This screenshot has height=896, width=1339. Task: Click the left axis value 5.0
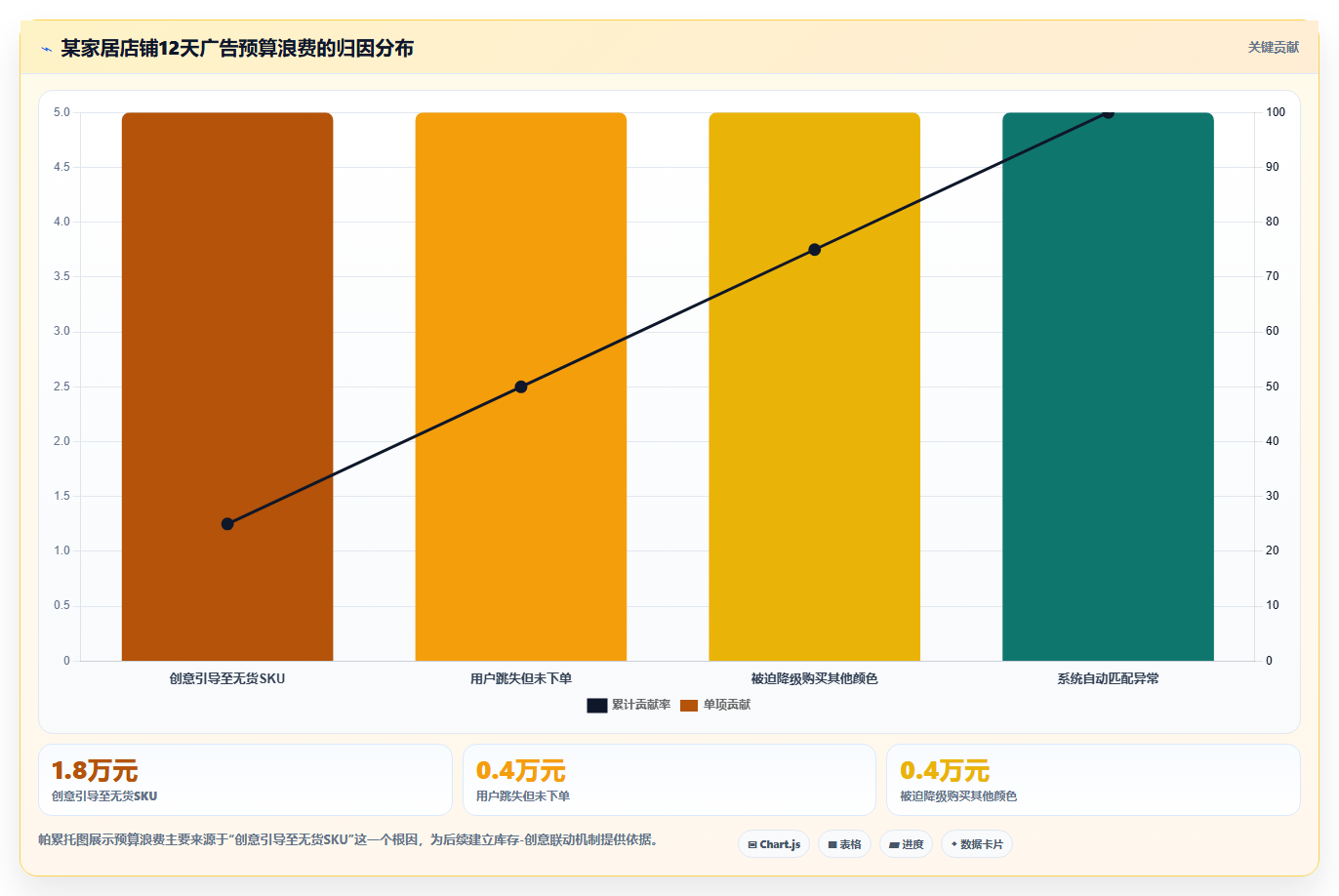pyautogui.click(x=61, y=112)
